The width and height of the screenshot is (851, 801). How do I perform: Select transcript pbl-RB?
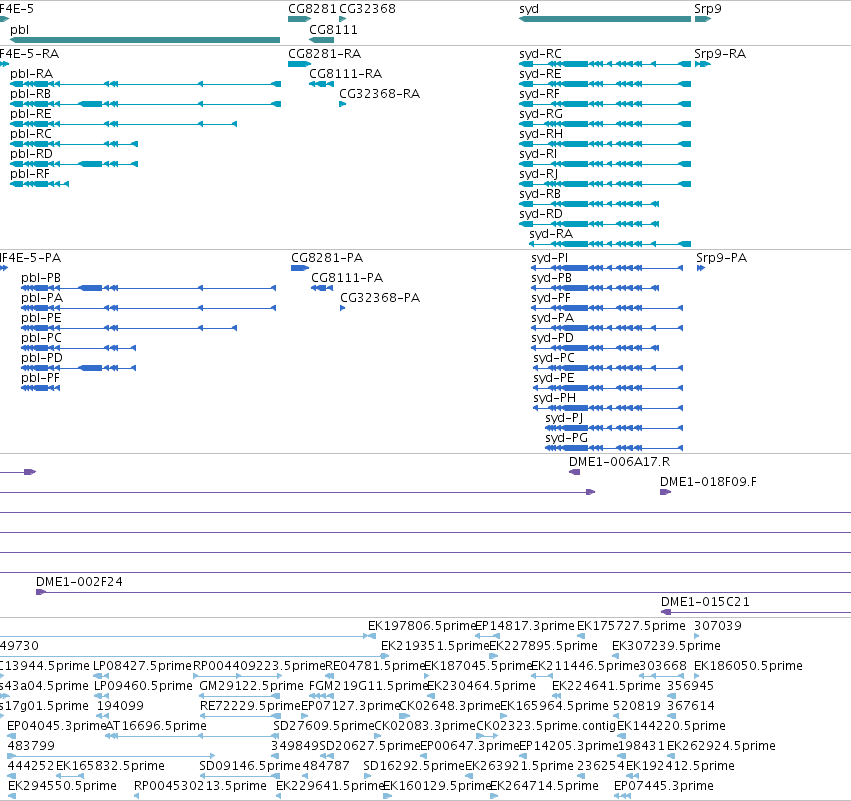(145, 104)
